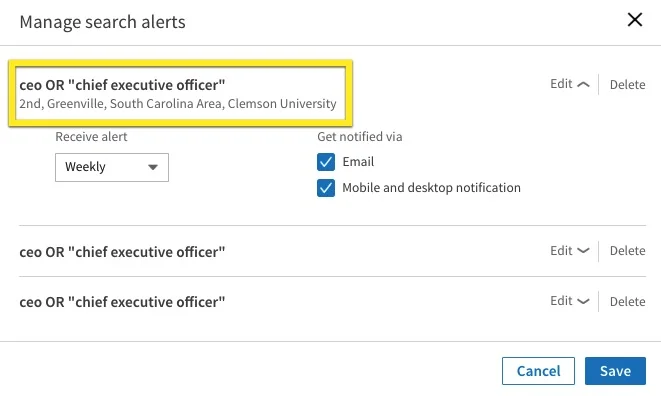The image size is (661, 396).
Task: Uncheck Mobile and desktop notification checkbox
Action: (326, 188)
